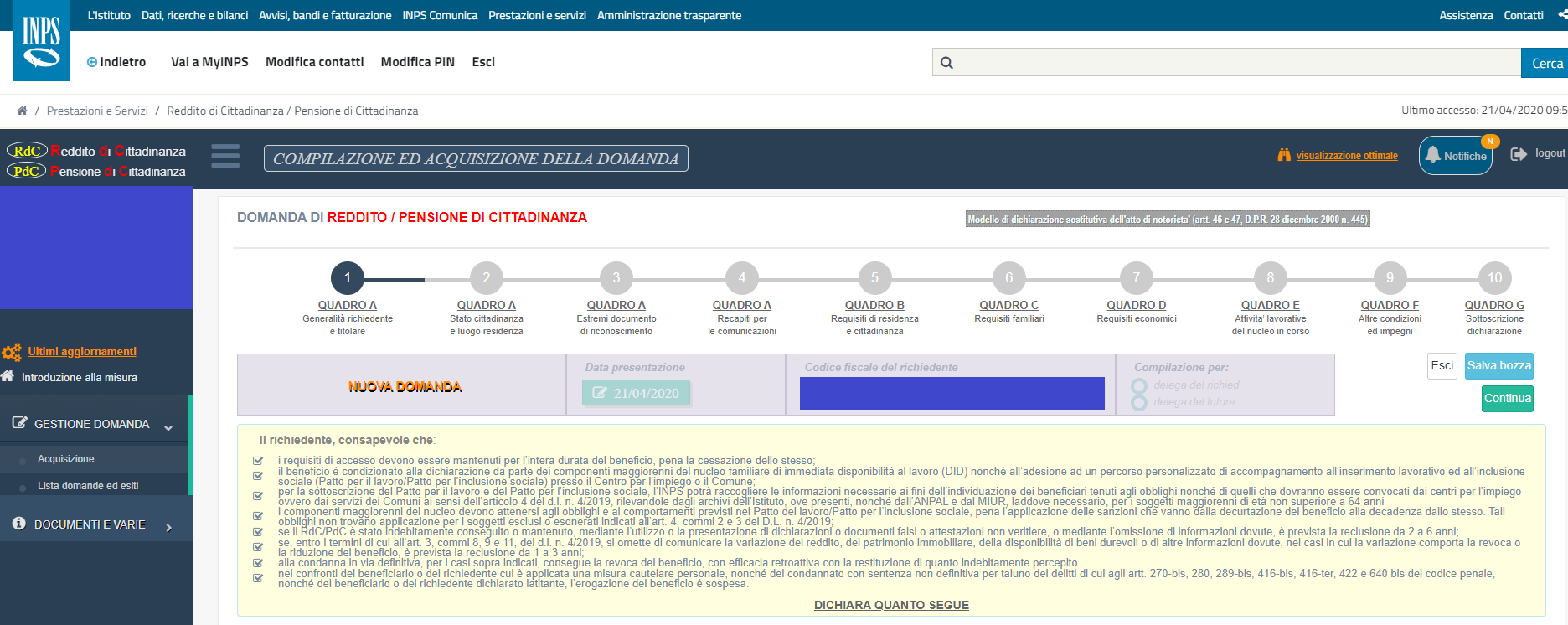Jump to step 8 Quadro E

[x=1271, y=278]
